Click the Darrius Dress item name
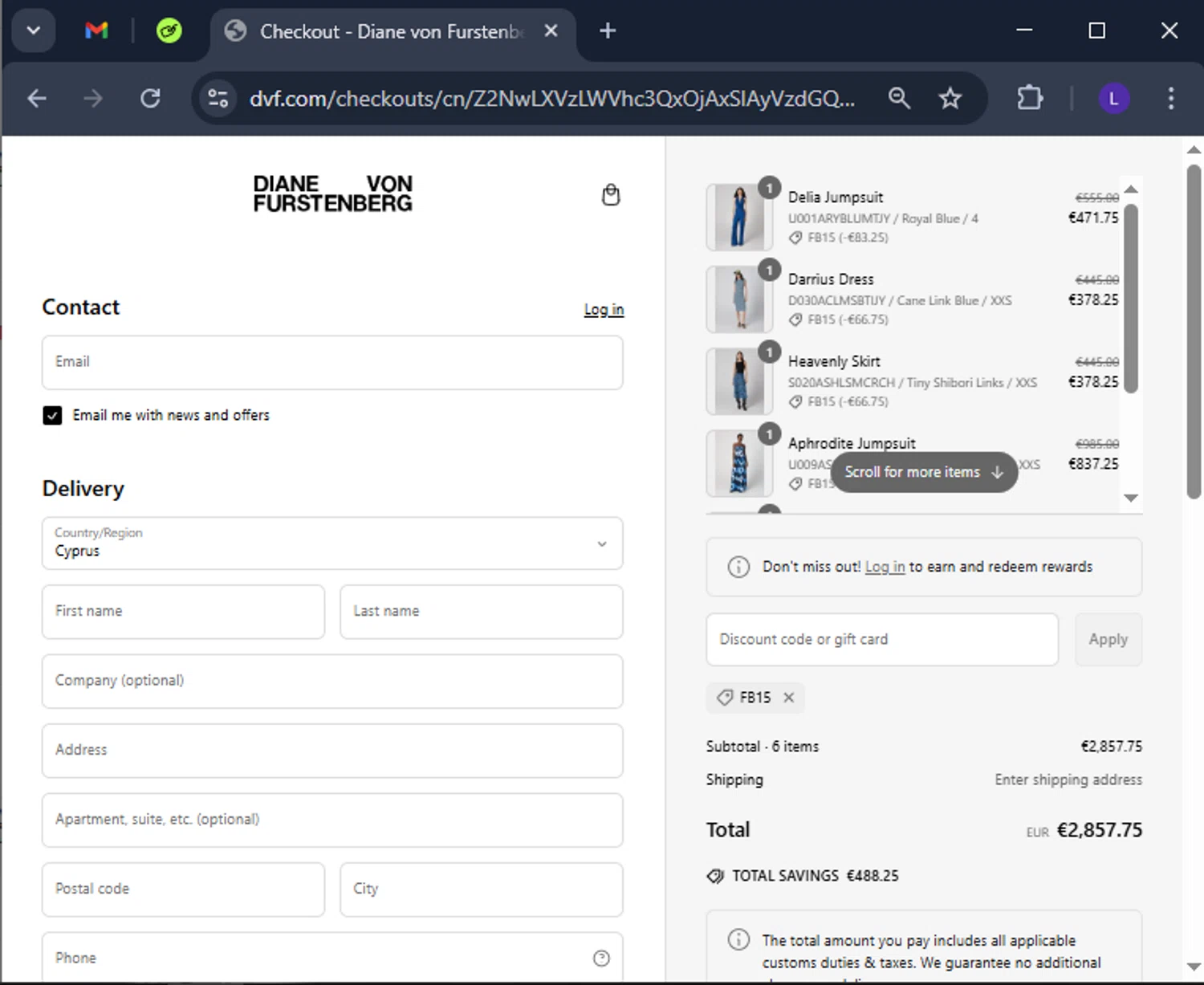This screenshot has height=985, width=1204. [x=831, y=279]
